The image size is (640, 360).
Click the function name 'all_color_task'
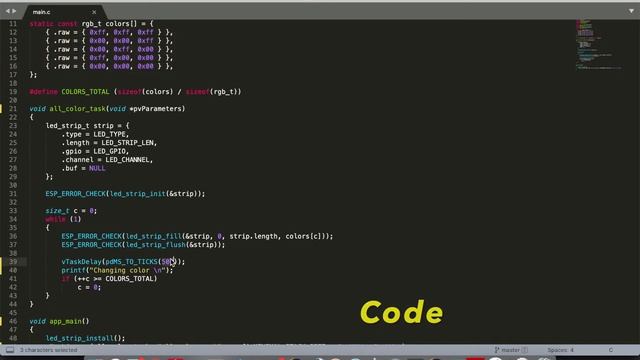[x=78, y=109]
